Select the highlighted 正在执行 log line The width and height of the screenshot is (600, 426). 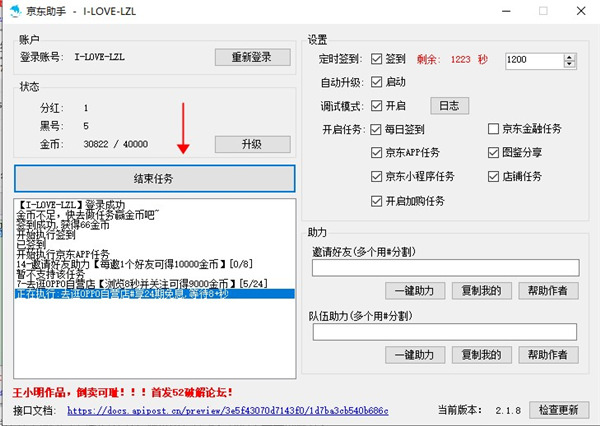pyautogui.click(x=155, y=294)
